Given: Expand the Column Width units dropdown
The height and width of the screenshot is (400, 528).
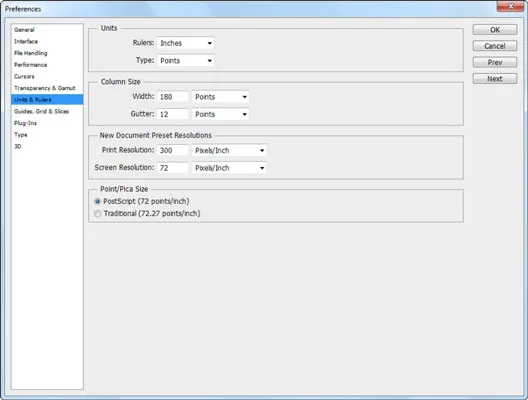Looking at the screenshot, I should pyautogui.click(x=221, y=97).
